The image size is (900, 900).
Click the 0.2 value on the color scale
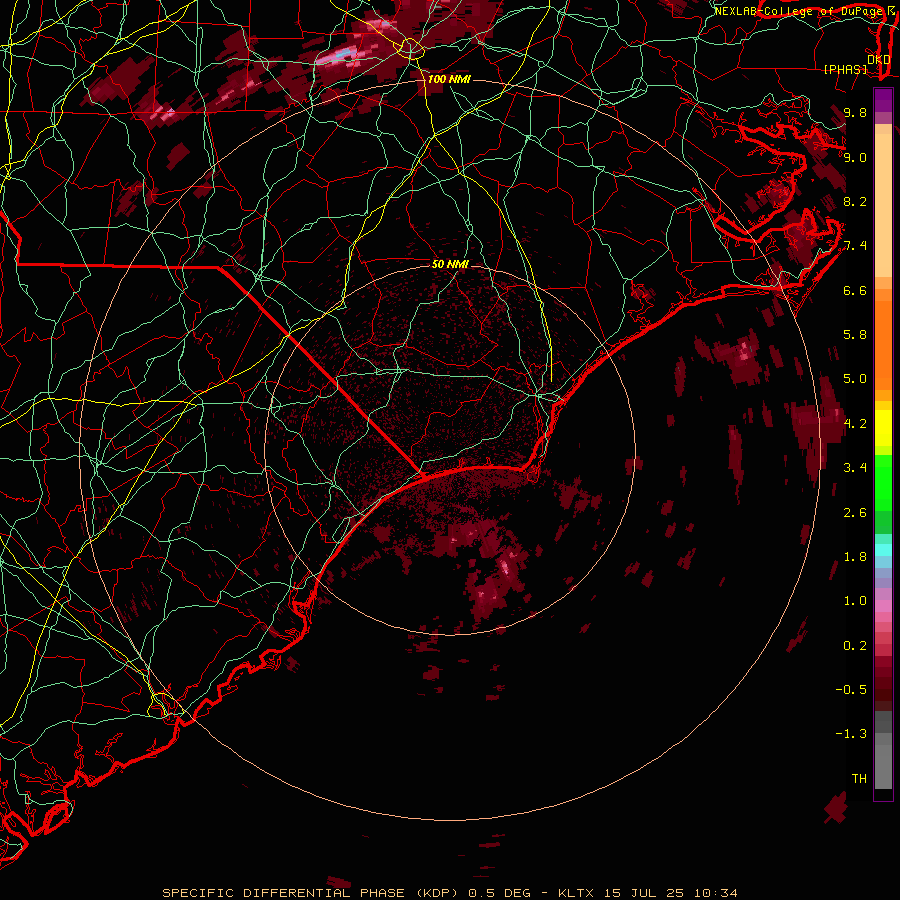click(x=855, y=646)
